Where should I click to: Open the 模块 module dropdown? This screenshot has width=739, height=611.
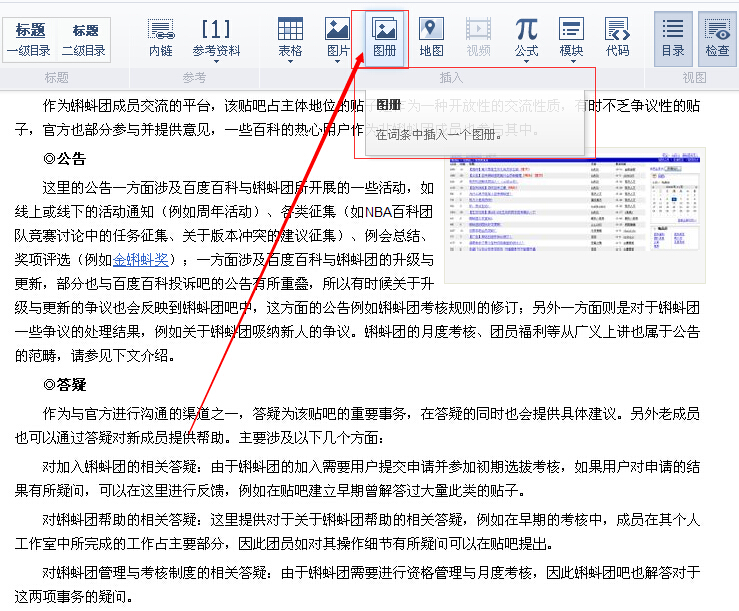[x=571, y=37]
